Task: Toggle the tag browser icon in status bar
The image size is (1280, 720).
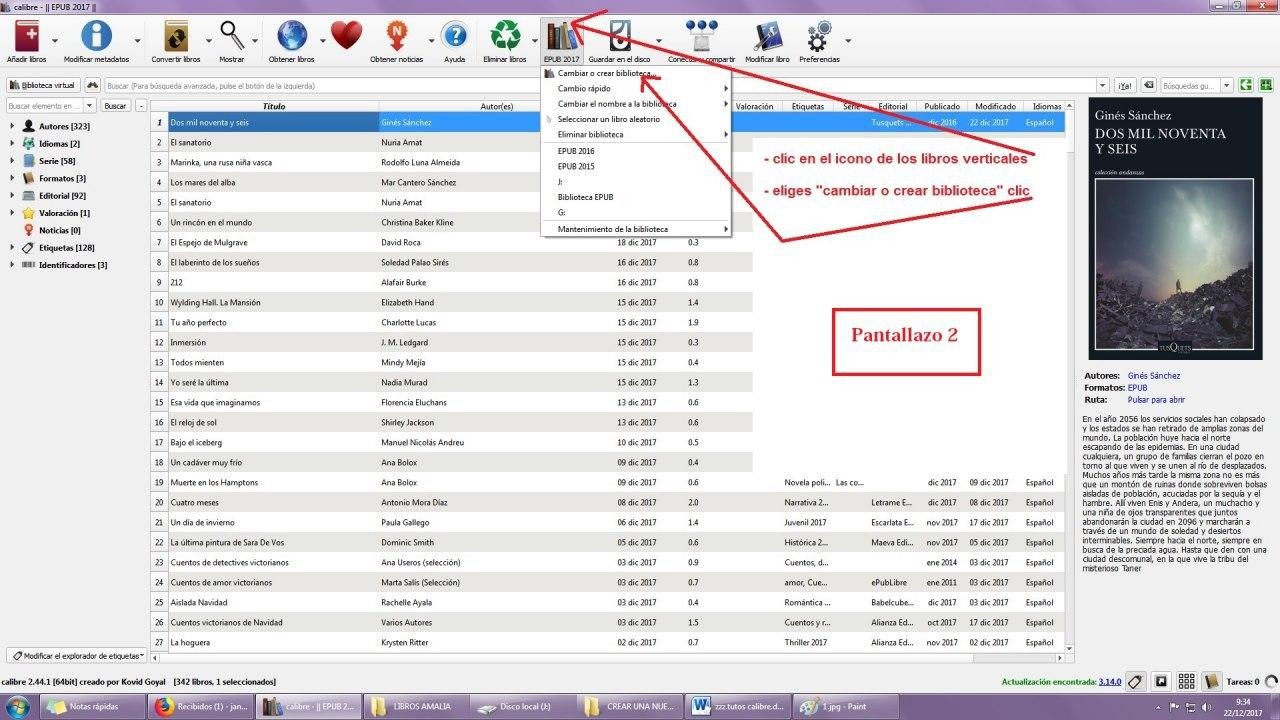Action: (1135, 681)
